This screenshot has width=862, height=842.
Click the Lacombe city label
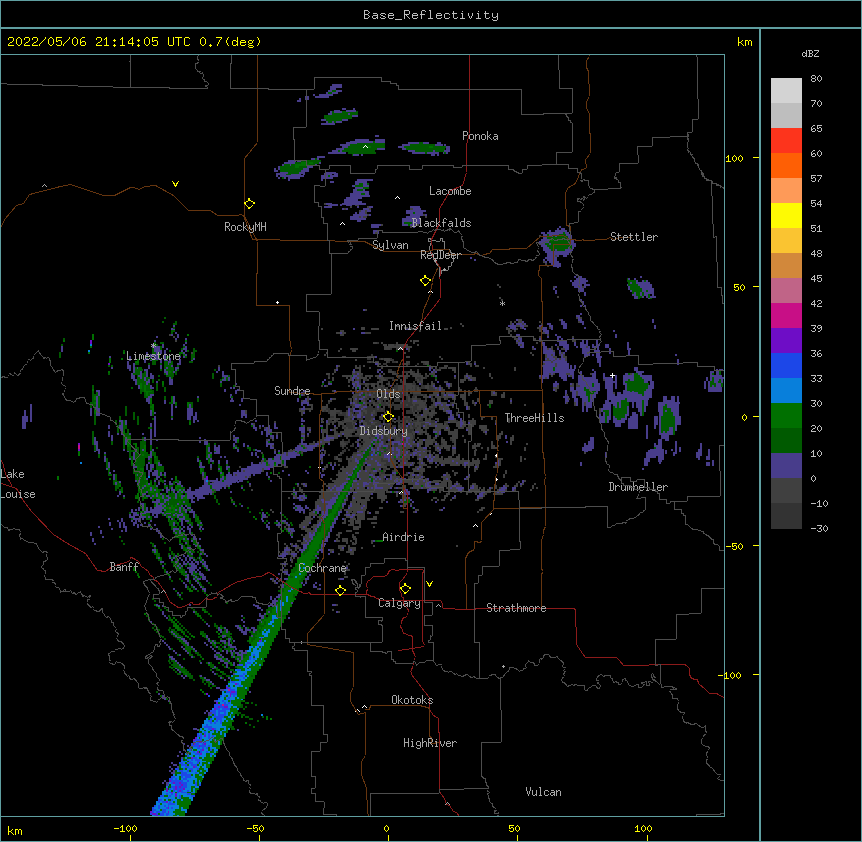point(450,191)
